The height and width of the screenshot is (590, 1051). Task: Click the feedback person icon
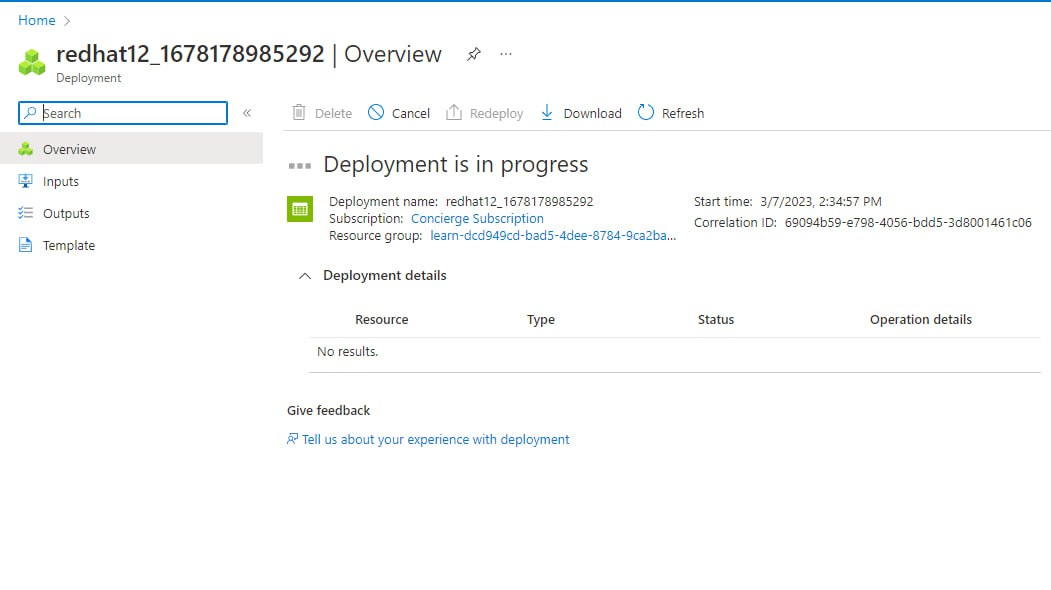(x=292, y=439)
